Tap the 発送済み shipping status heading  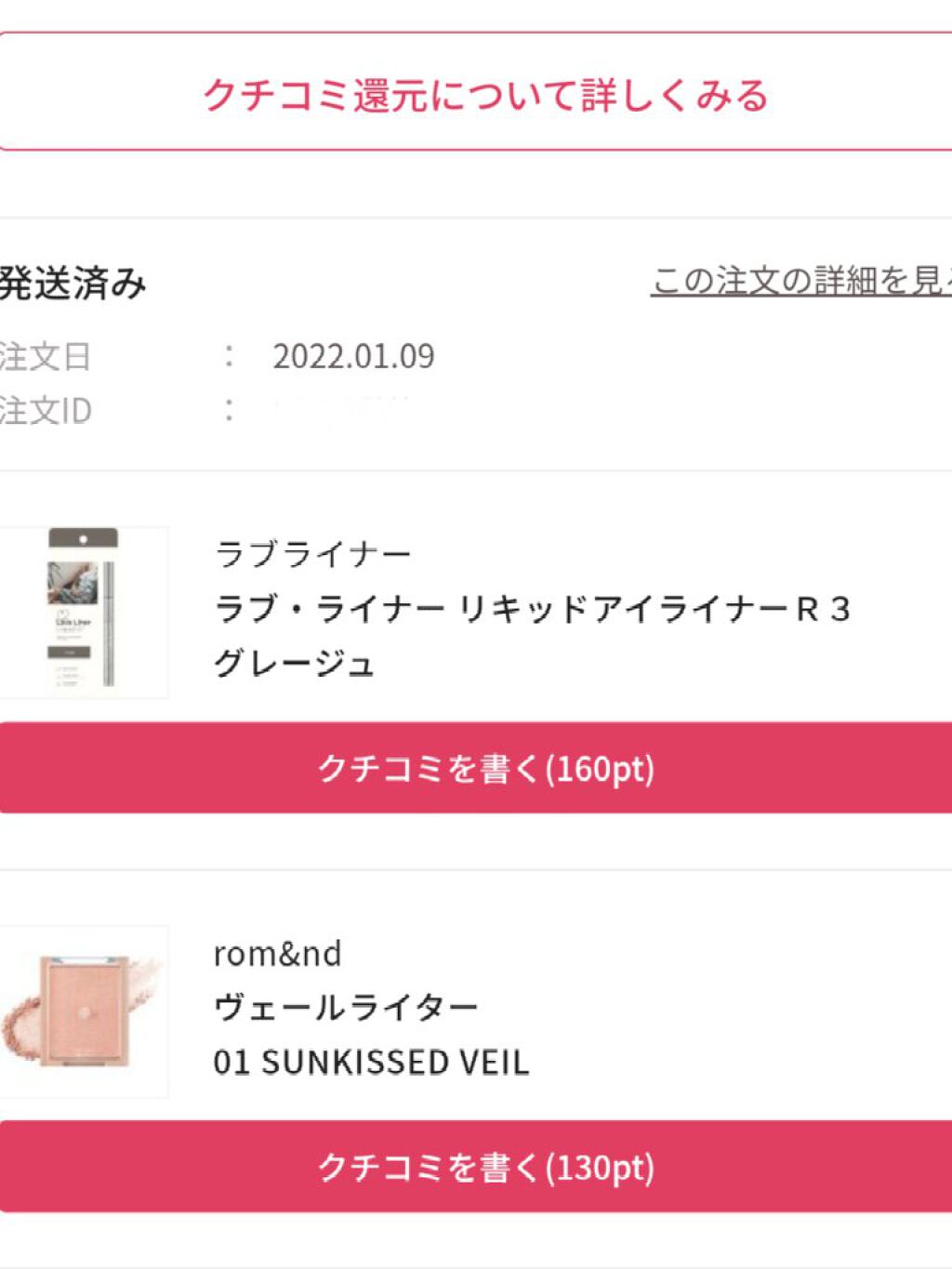click(73, 283)
